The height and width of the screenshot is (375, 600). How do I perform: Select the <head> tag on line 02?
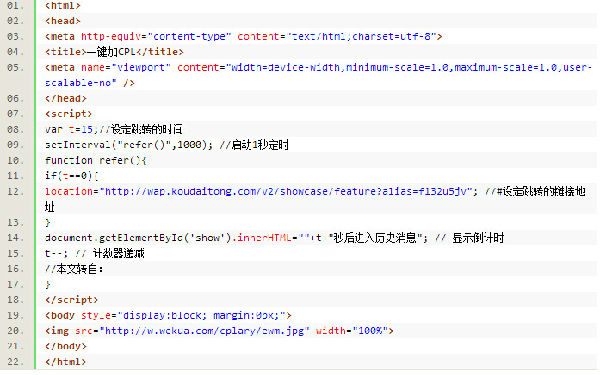tap(63, 21)
